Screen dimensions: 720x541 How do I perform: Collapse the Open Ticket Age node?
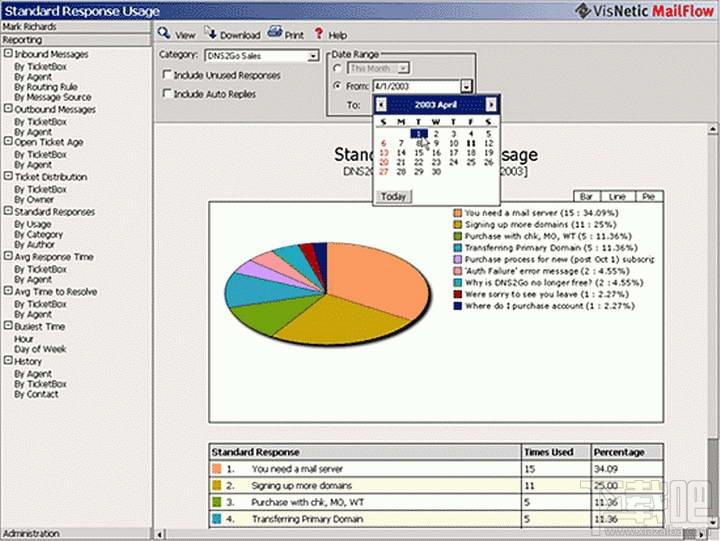8,141
